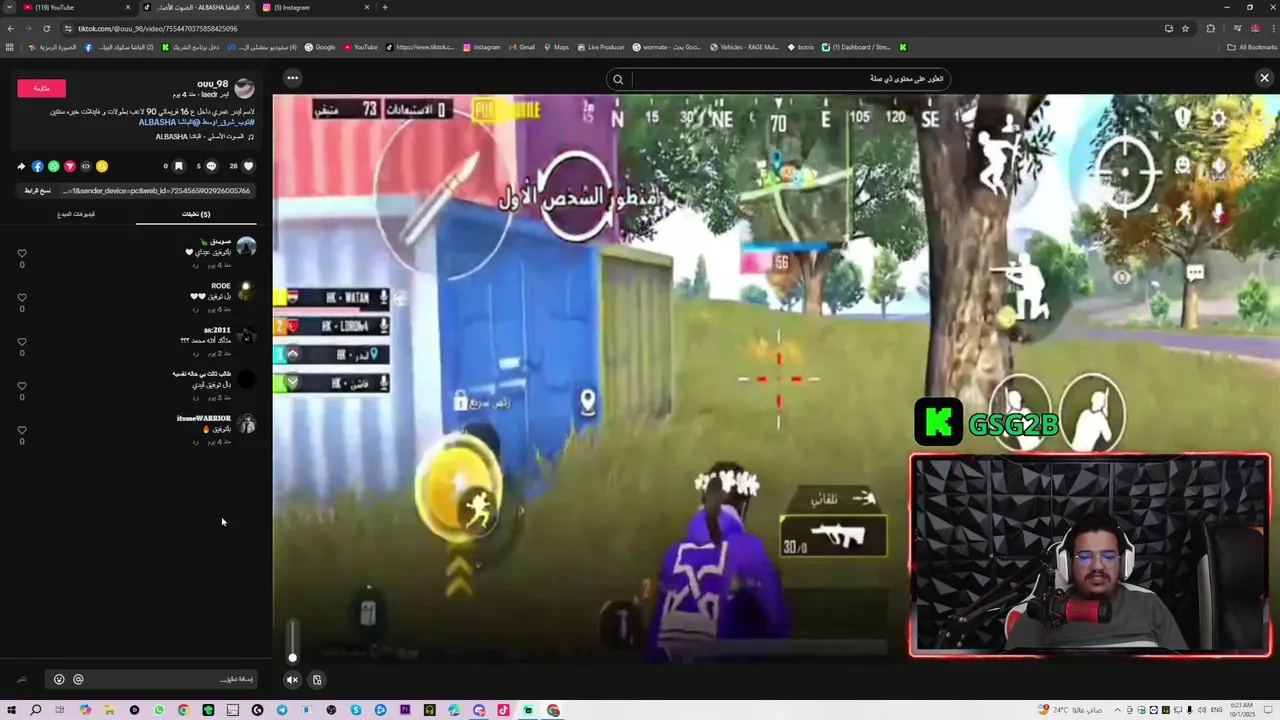1280x720 pixels.
Task: Open the Gmail bookmark
Action: [521, 47]
